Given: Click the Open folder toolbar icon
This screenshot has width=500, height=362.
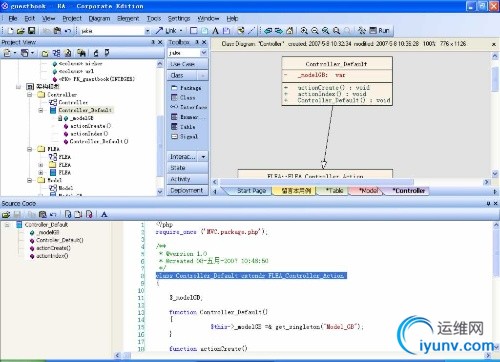Looking at the screenshot, I should [21, 31].
